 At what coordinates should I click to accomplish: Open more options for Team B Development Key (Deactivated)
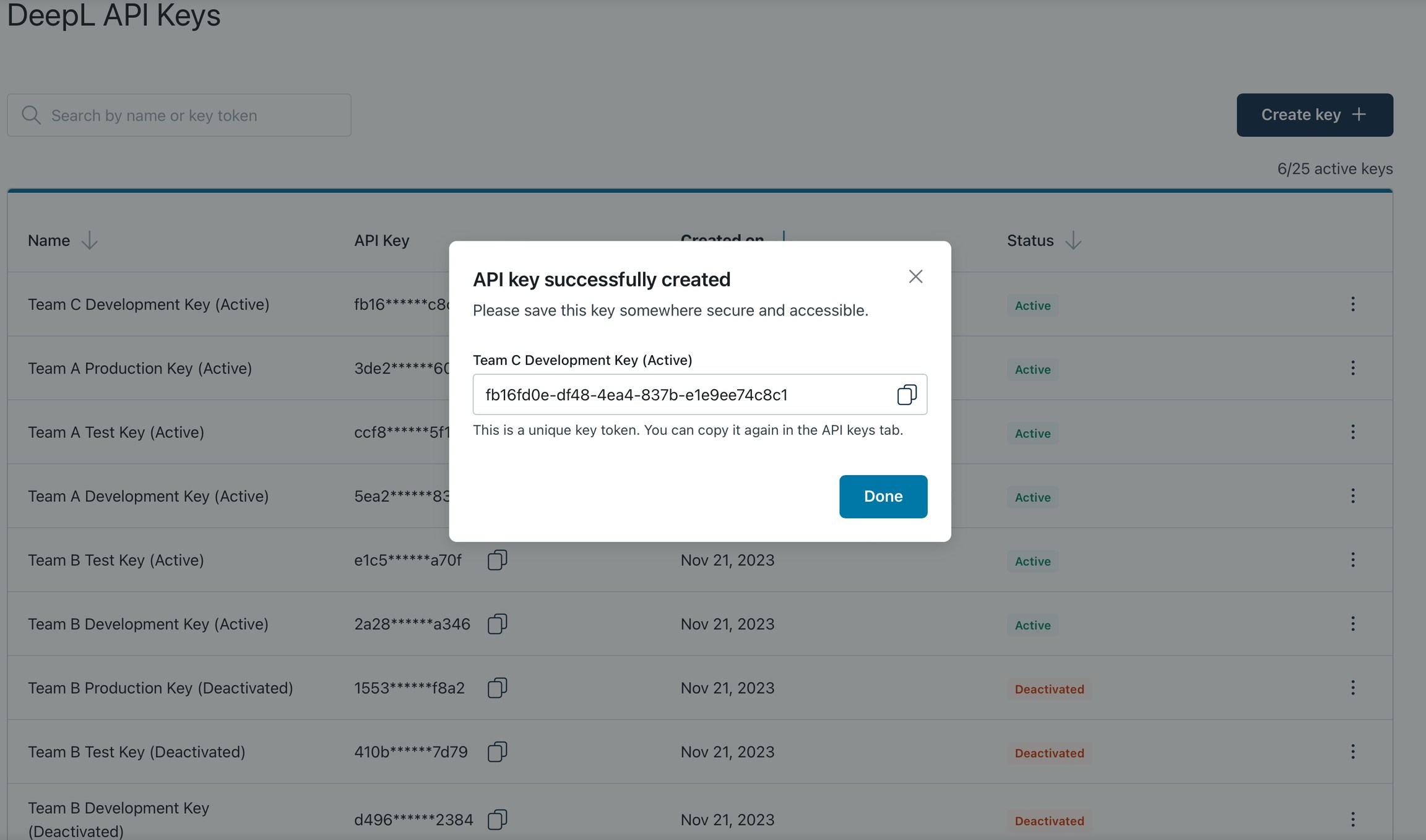tap(1352, 820)
